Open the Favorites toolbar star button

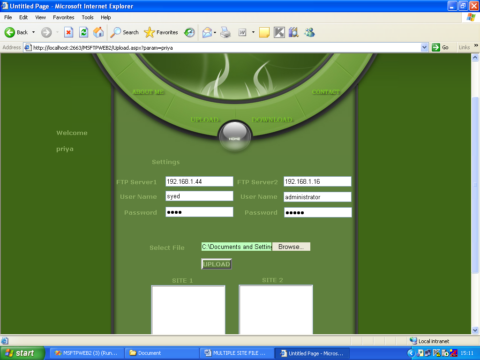point(161,32)
